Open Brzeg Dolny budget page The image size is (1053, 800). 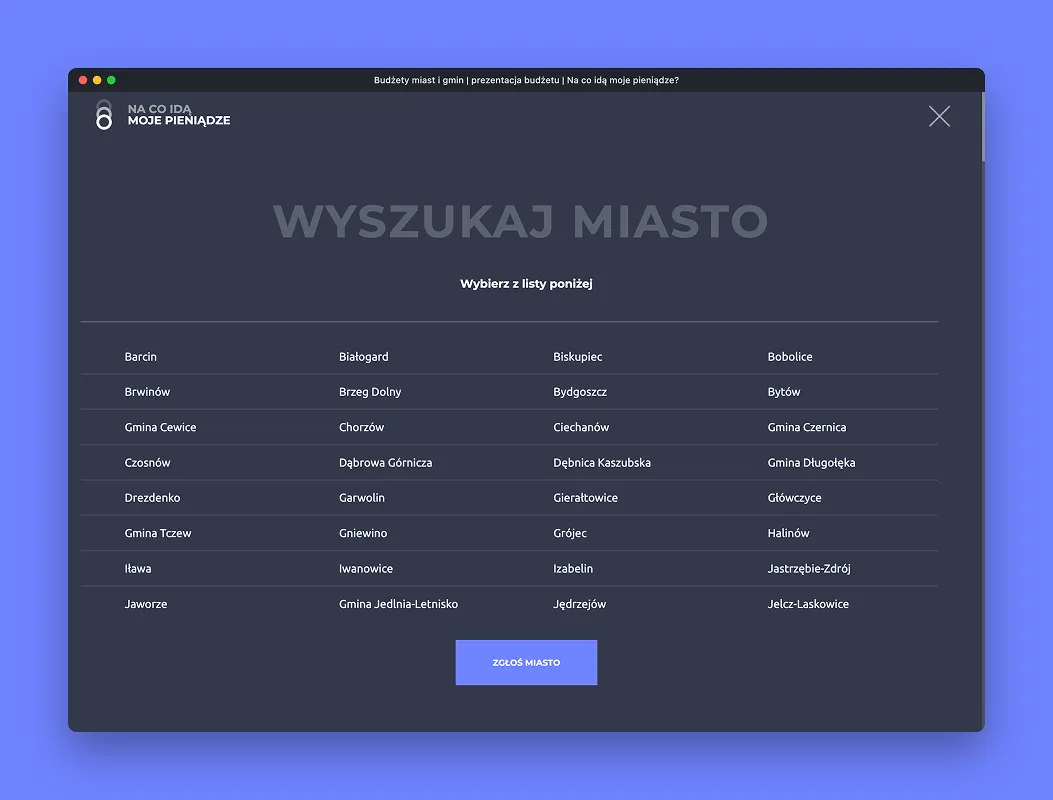[370, 392]
